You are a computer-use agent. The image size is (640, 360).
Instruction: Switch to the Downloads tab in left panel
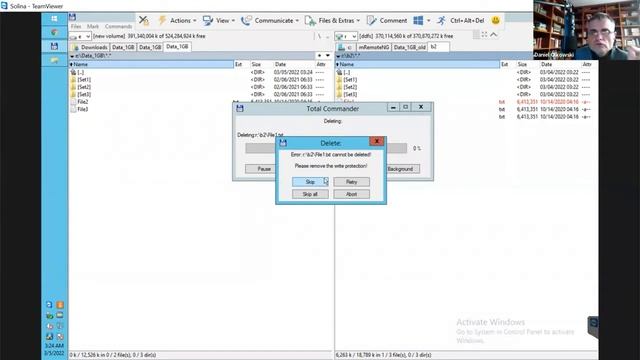tap(90, 47)
